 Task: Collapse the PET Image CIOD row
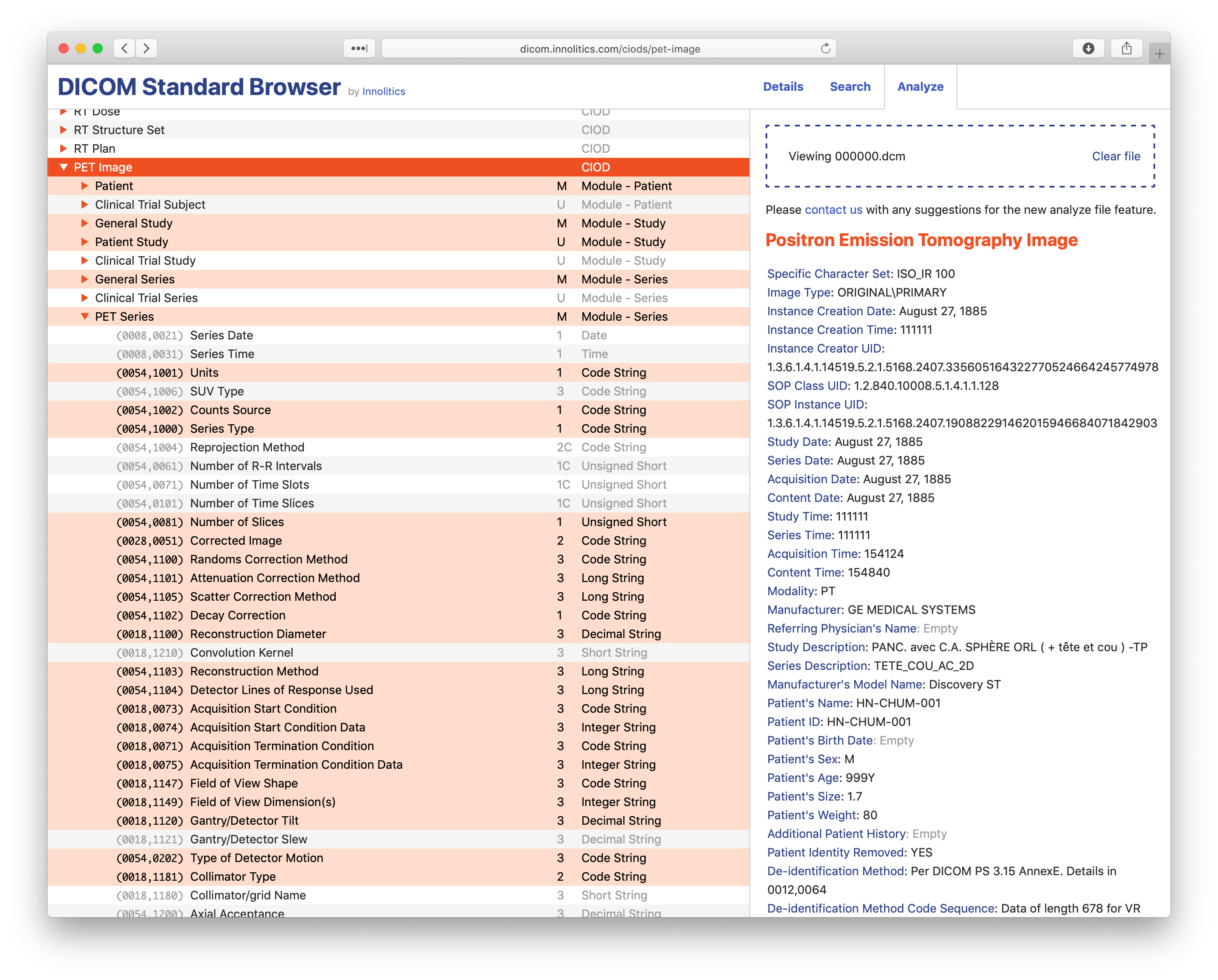pos(64,167)
